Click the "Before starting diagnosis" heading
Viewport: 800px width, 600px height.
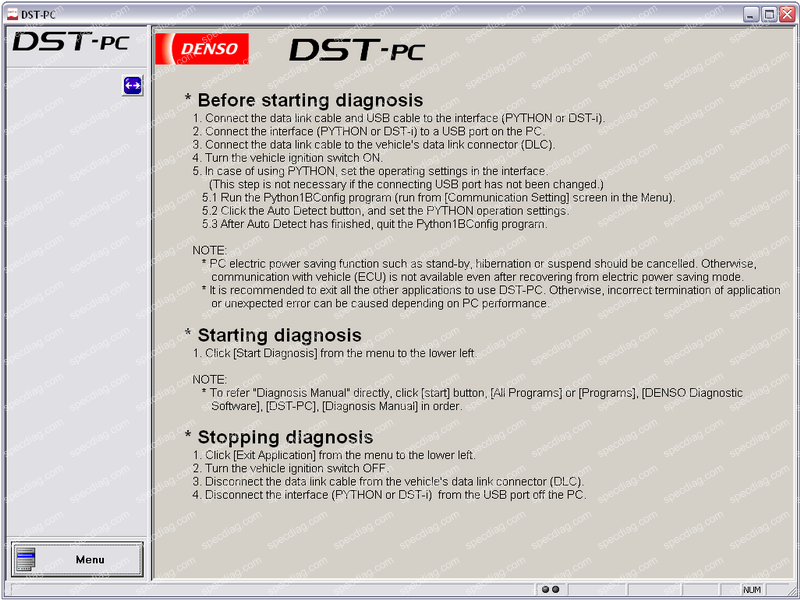pyautogui.click(x=309, y=101)
